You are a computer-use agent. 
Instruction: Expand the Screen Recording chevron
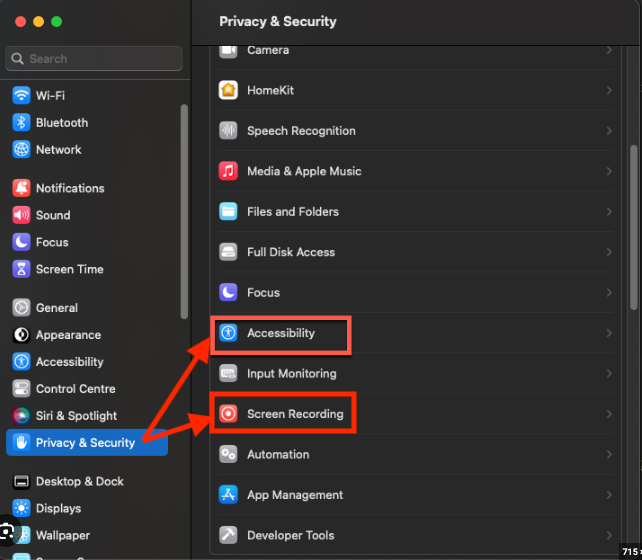609,413
